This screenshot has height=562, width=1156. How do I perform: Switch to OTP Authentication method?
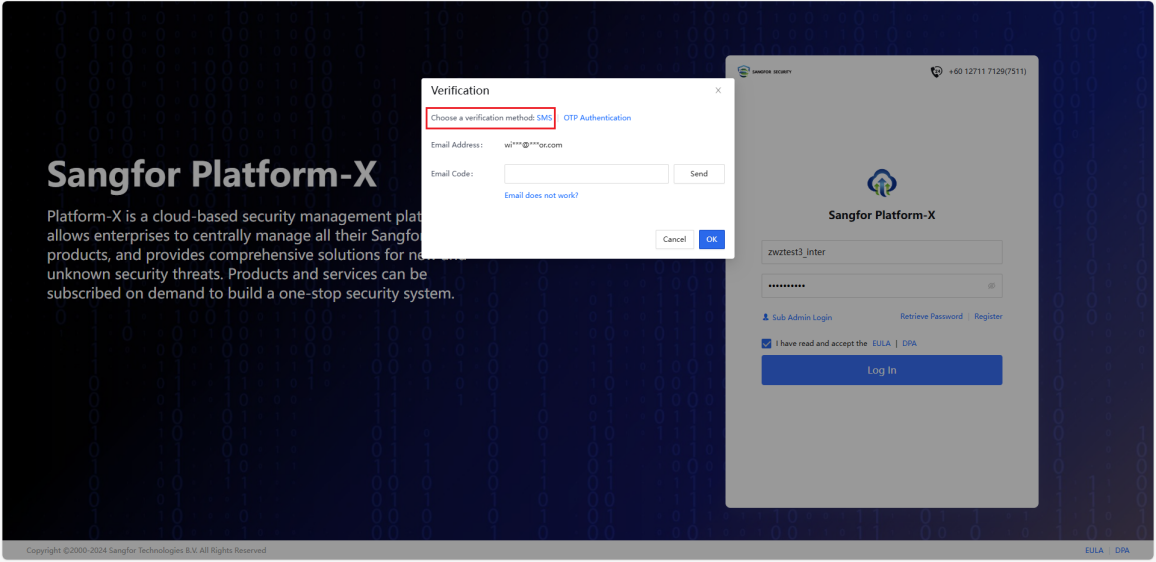[x=597, y=118]
